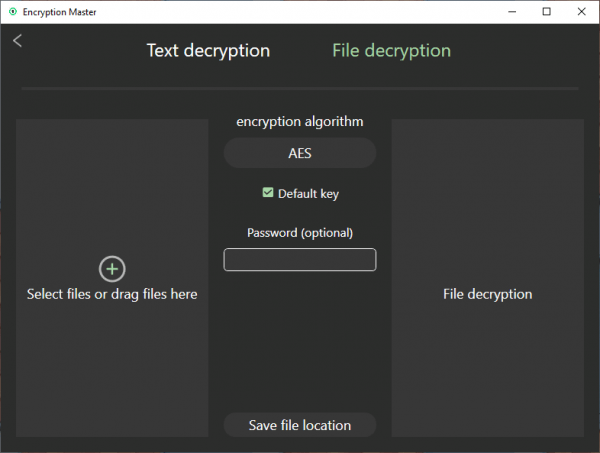Click 'Select files or drag files here' text
The width and height of the screenshot is (600, 453).
coord(112,294)
